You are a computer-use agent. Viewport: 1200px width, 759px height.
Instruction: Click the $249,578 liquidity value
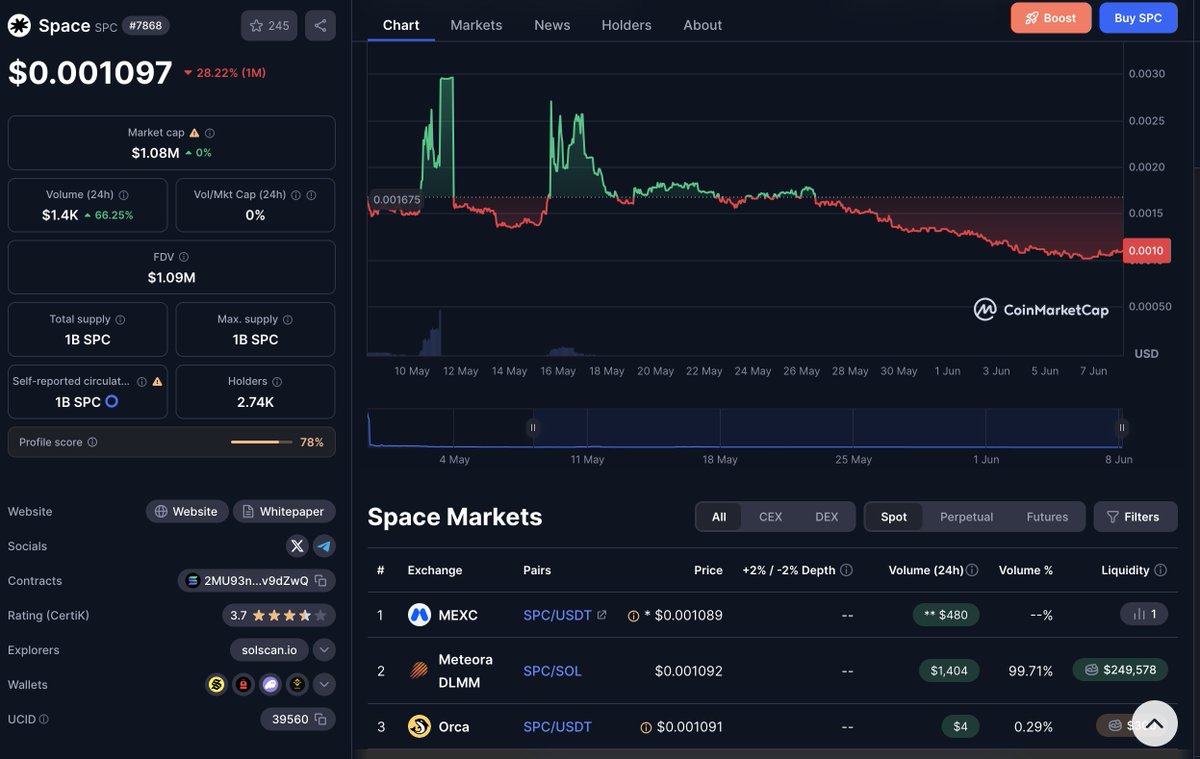(1120, 670)
